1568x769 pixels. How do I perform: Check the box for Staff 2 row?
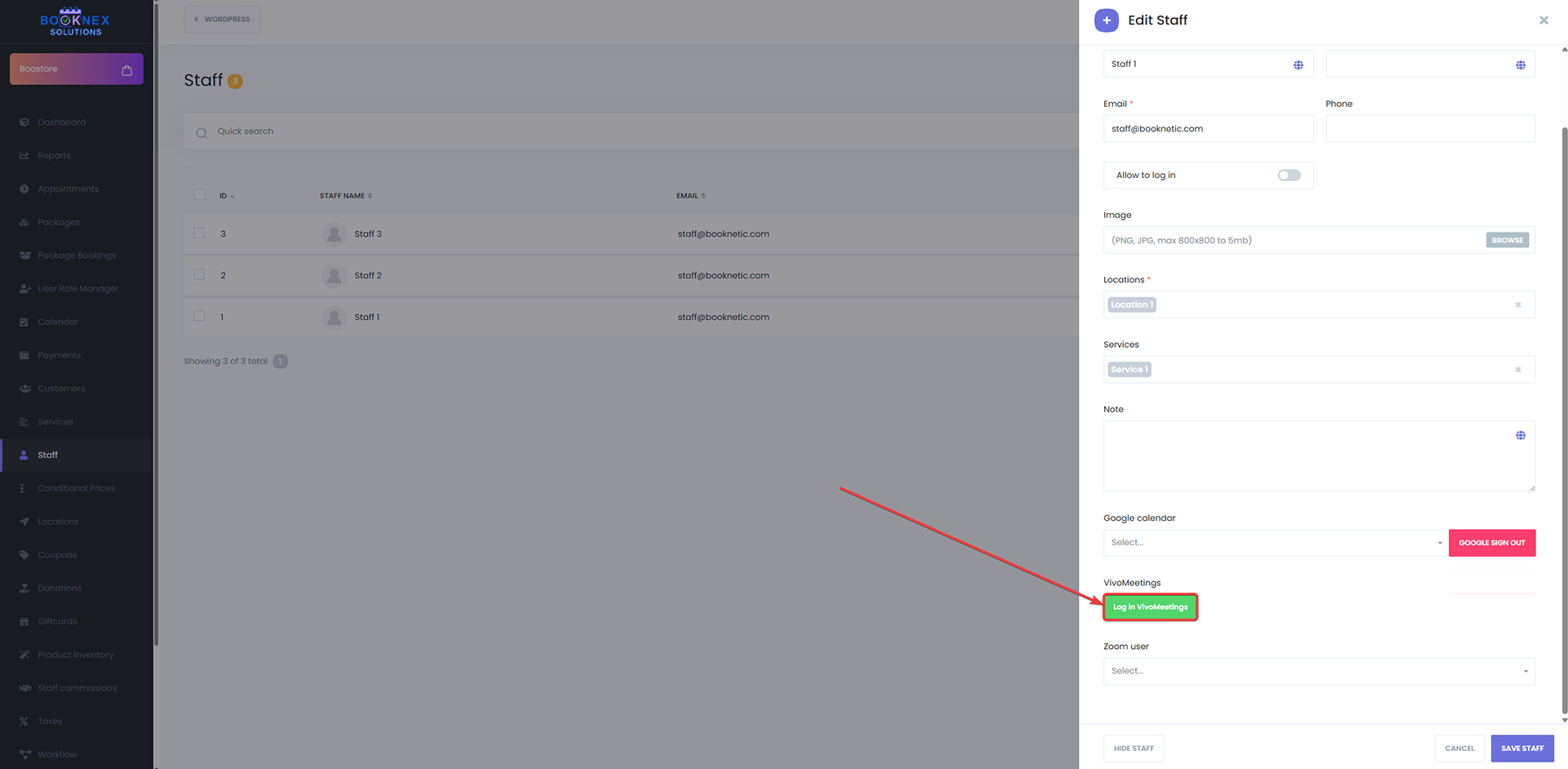point(199,275)
